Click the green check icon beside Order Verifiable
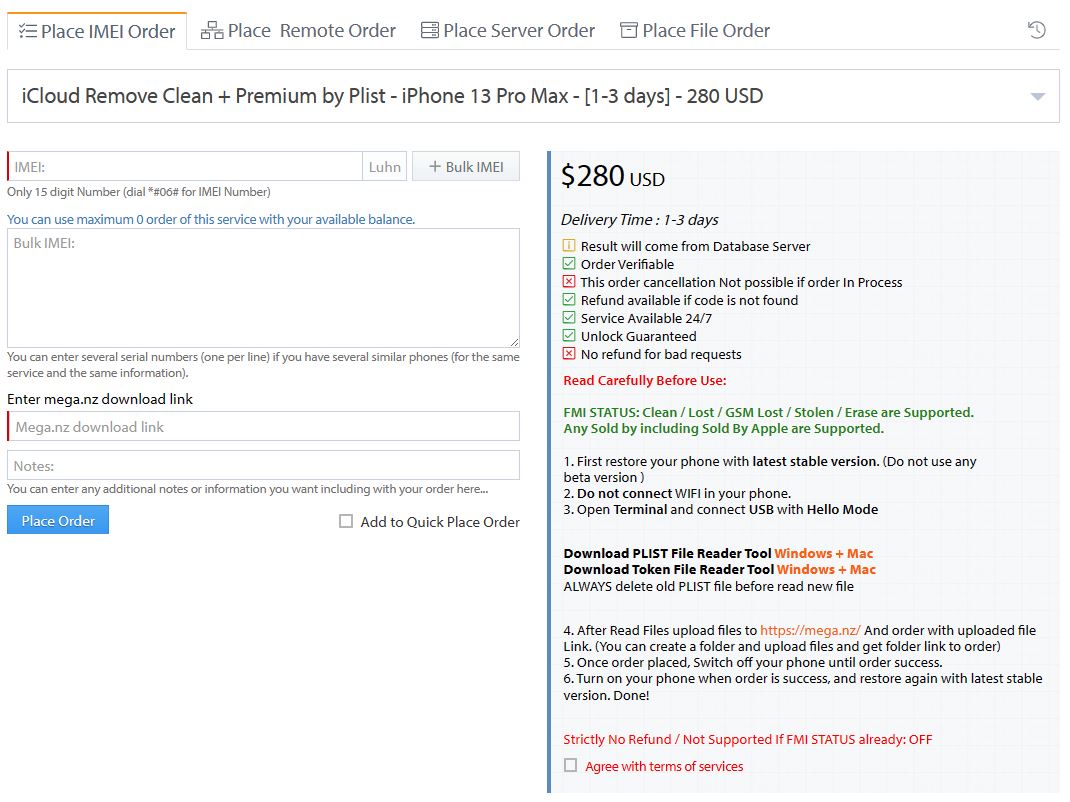This screenshot has height=802, width=1070. [x=569, y=263]
